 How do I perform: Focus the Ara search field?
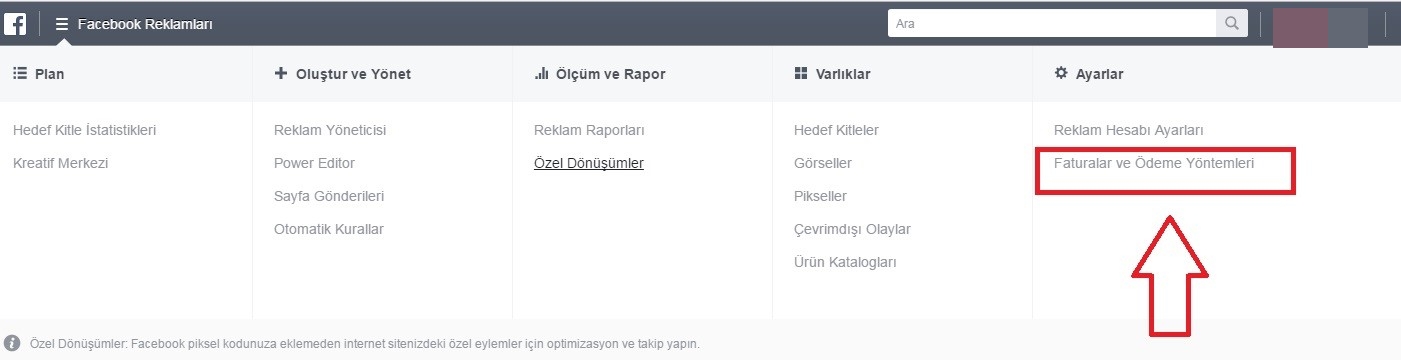pyautogui.click(x=1051, y=23)
